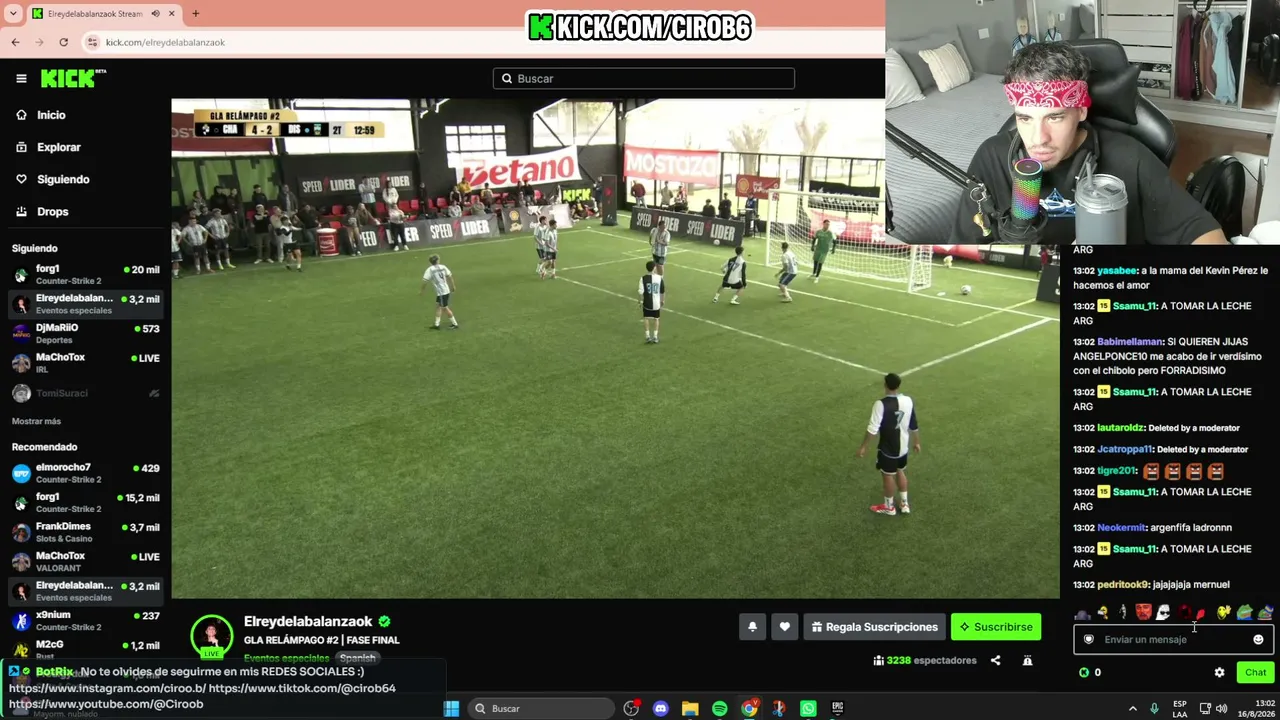Click the Windows taskbar Buscar search box
1280x720 pixels.
[x=540, y=708]
